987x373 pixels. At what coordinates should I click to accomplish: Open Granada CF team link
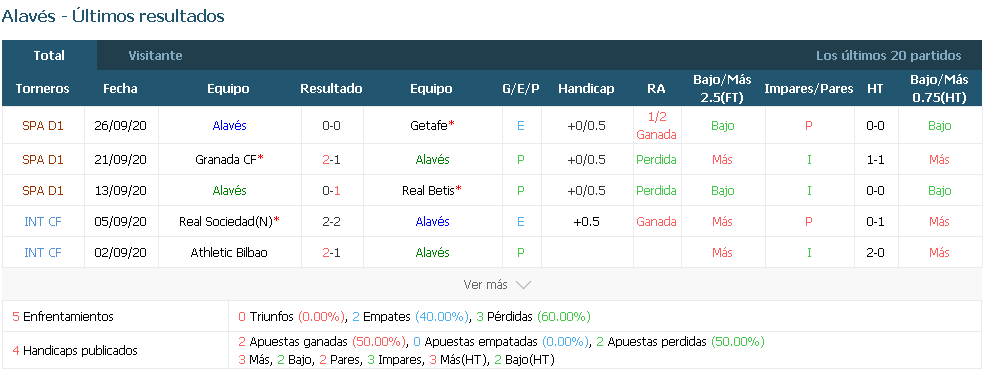tap(226, 159)
